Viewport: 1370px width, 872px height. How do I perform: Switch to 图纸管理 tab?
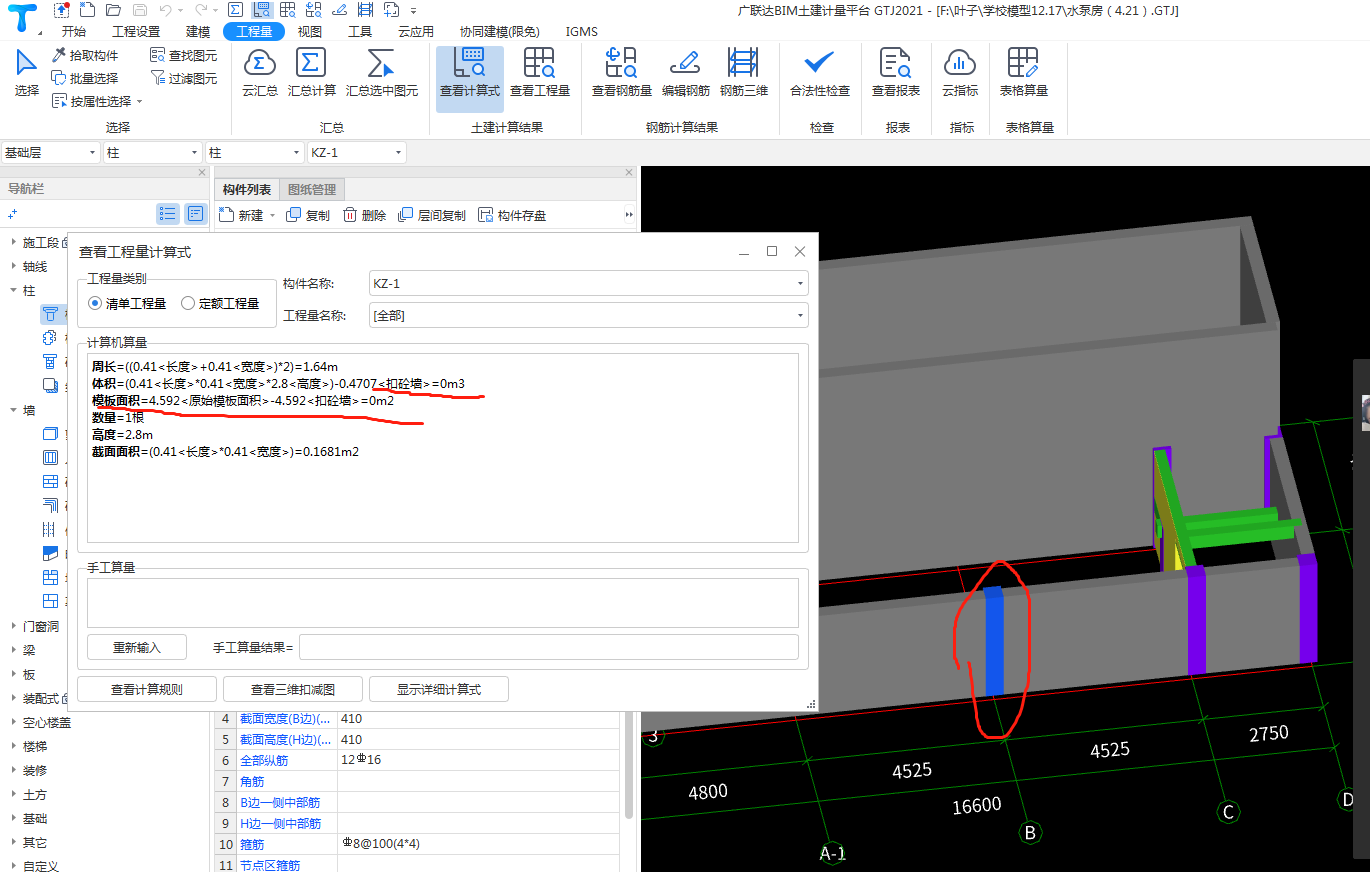312,189
